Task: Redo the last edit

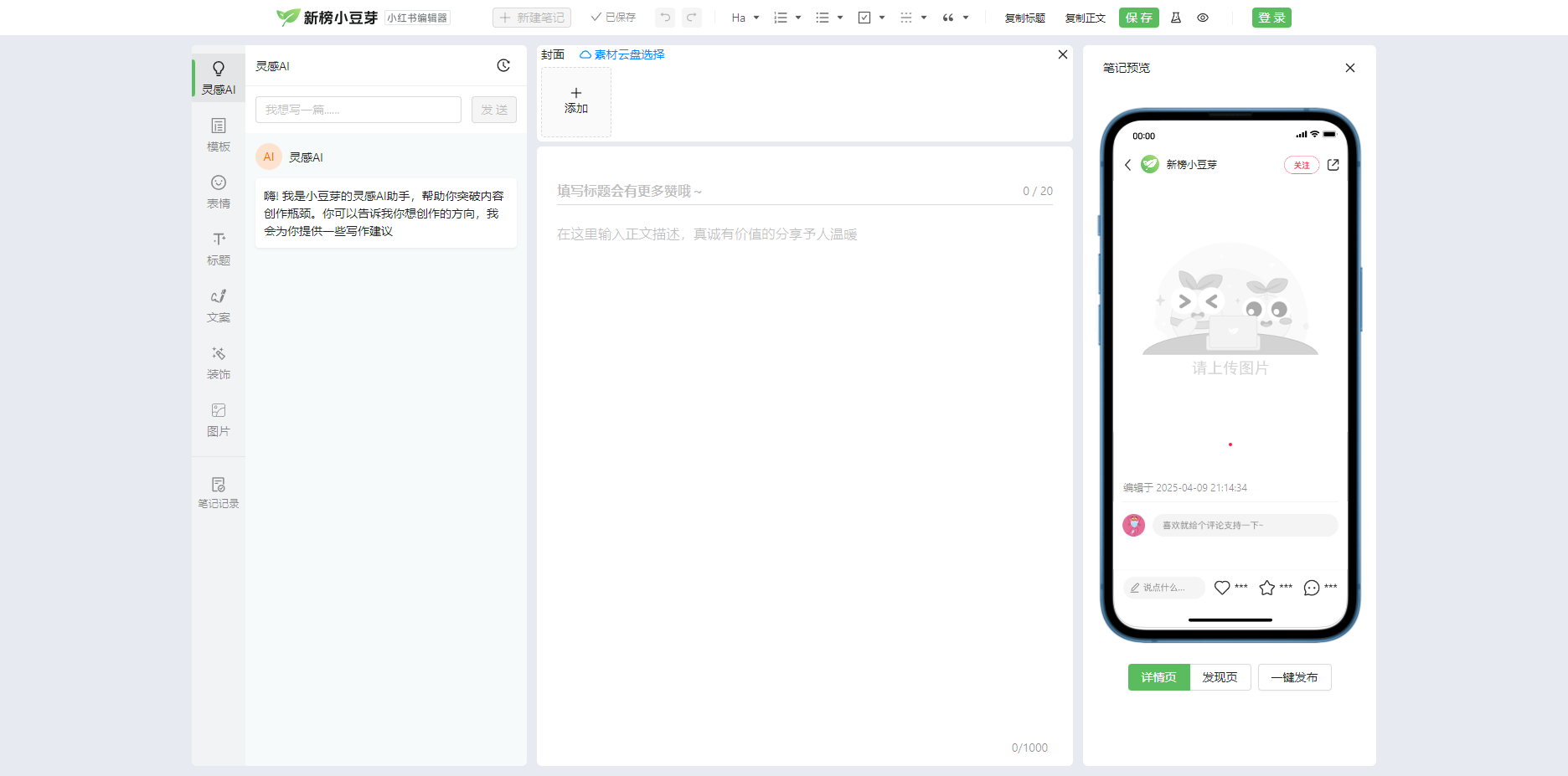Action: (692, 18)
